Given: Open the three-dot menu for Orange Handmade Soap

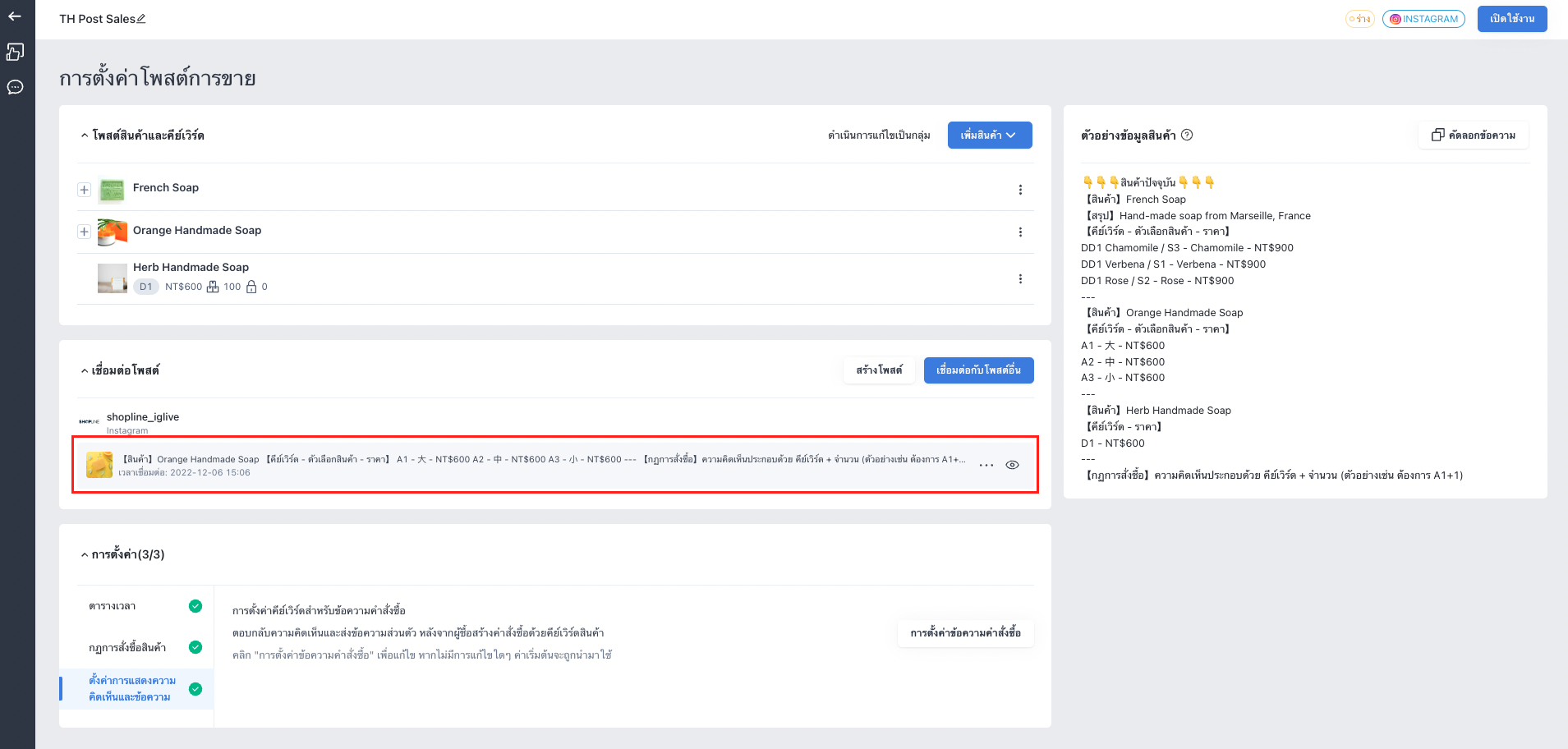Looking at the screenshot, I should point(1020,232).
